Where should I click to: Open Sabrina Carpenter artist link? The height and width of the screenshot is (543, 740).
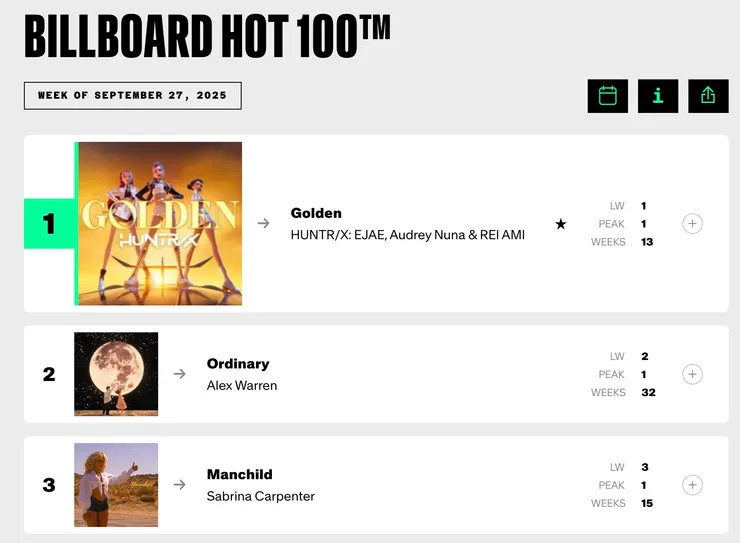click(x=259, y=496)
